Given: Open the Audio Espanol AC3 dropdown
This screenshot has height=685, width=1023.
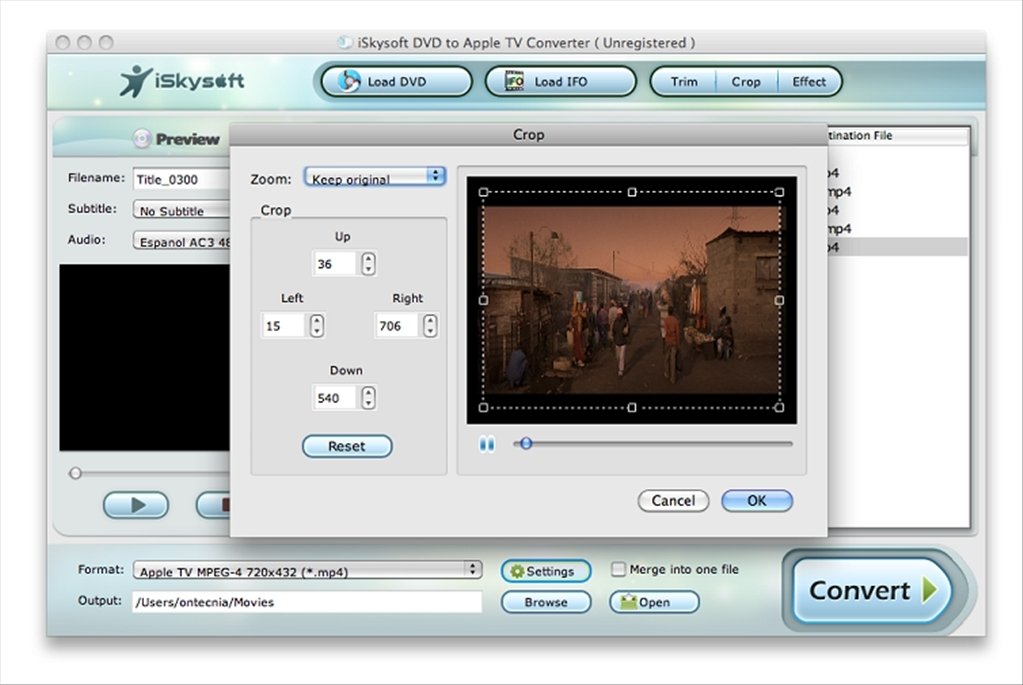Looking at the screenshot, I should 181,241.
